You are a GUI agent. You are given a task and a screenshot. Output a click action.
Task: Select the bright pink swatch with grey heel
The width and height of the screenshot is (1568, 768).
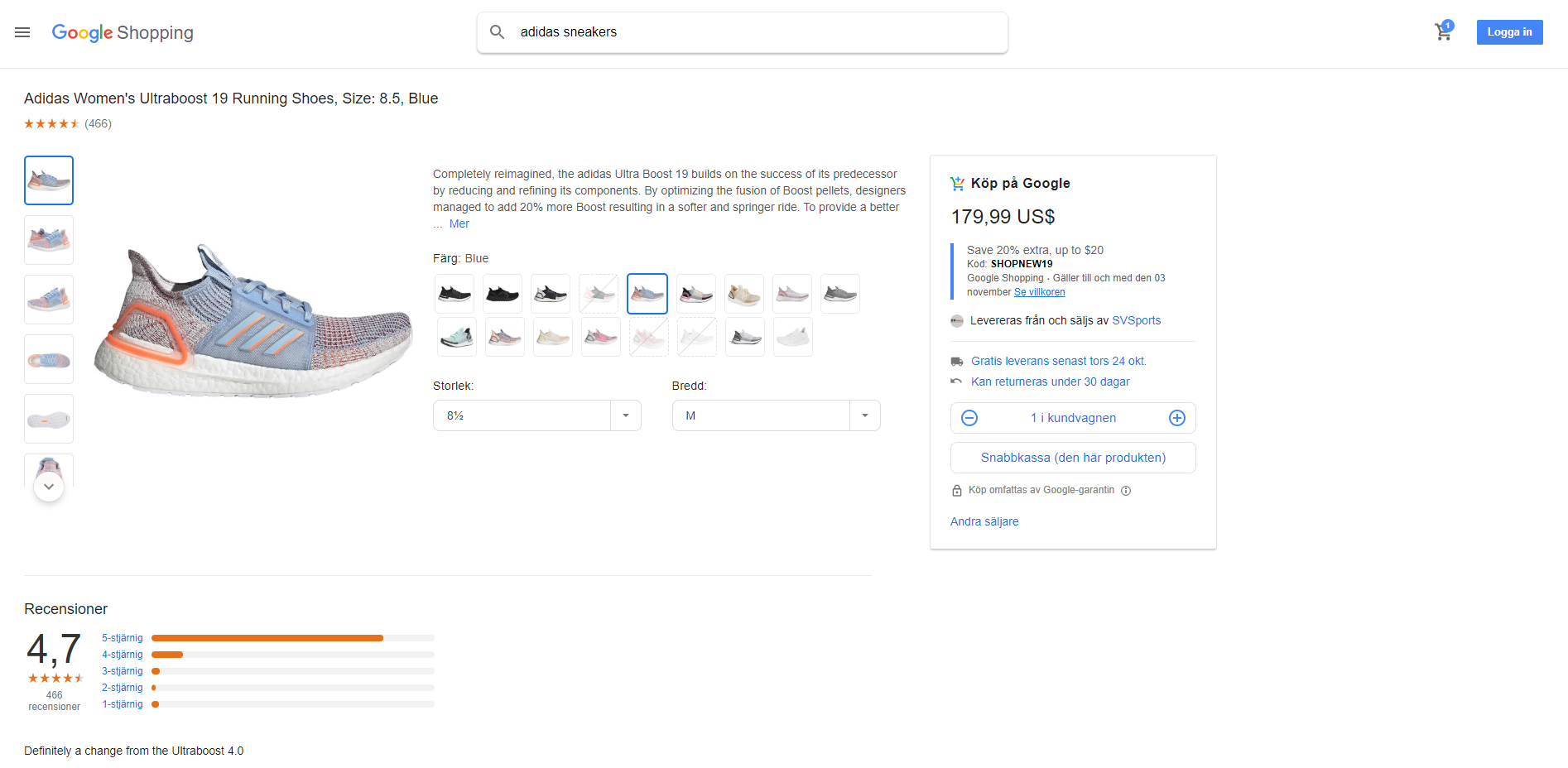601,337
